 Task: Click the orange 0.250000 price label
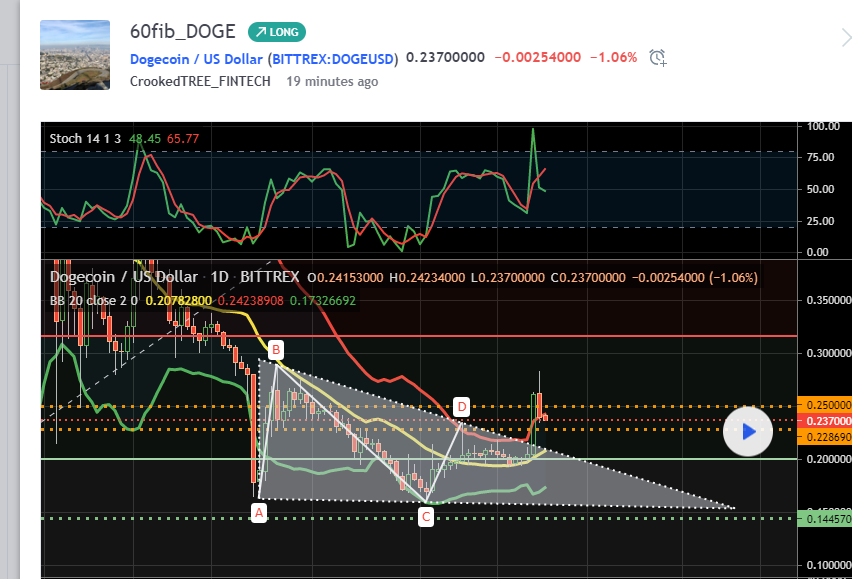click(x=825, y=405)
